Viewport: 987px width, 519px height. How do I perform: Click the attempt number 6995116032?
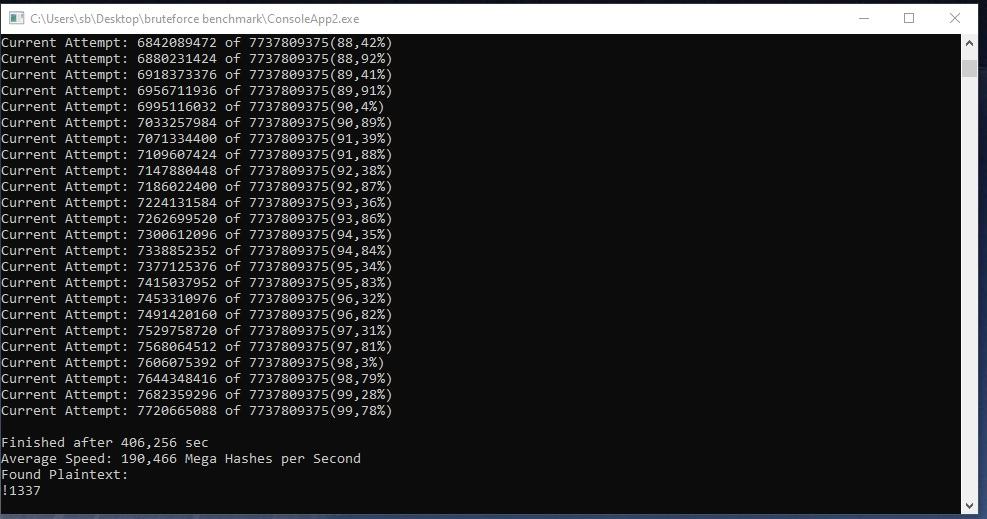click(177, 107)
